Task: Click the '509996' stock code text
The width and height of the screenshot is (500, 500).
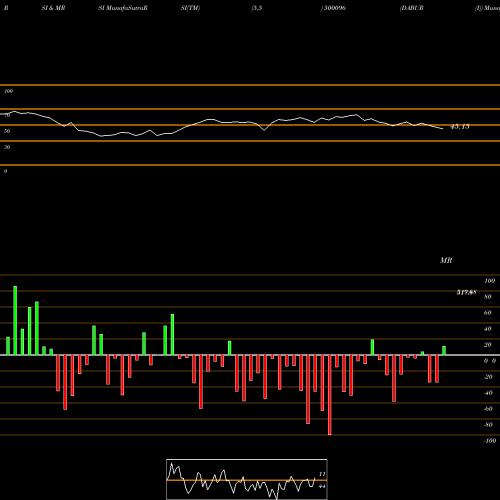Action: click(334, 8)
